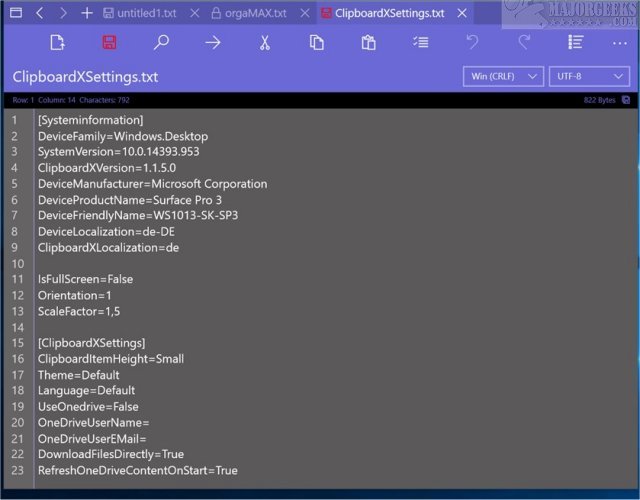Viewport: 640px width, 500px height.
Task: Close the untitled1.txt tab
Action: point(195,13)
